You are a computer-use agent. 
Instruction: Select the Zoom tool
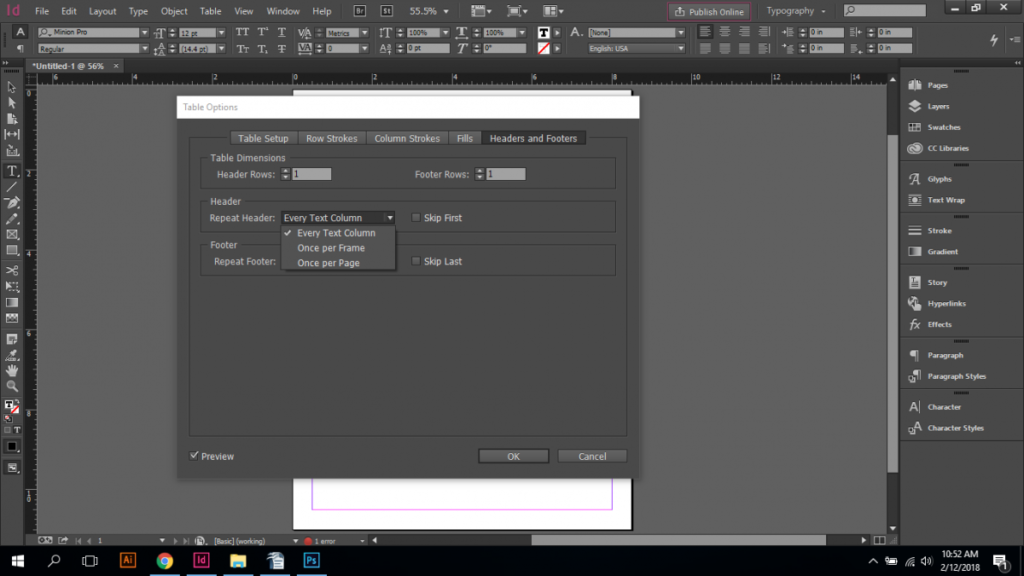[x=12, y=385]
